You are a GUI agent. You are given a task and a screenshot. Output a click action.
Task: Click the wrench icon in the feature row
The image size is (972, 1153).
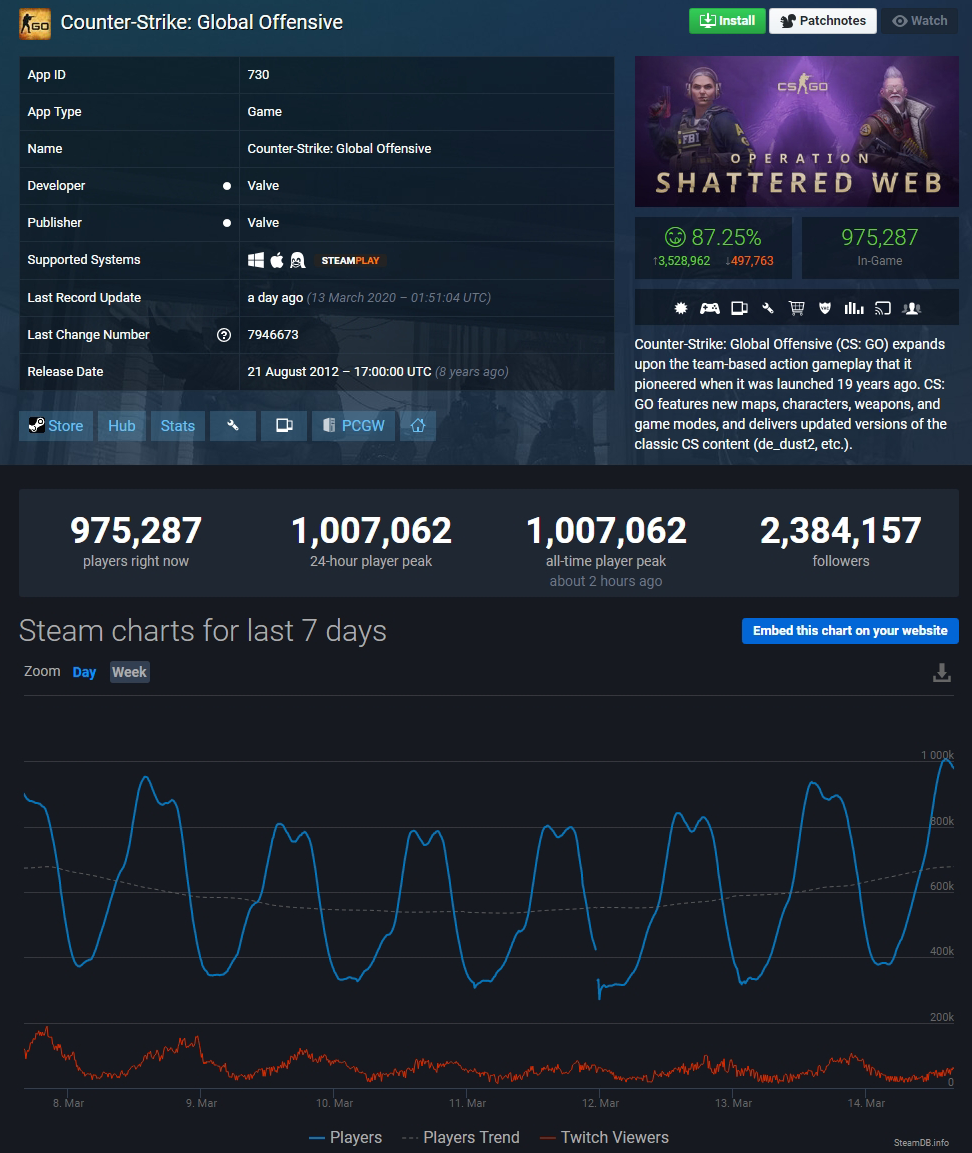(x=768, y=308)
